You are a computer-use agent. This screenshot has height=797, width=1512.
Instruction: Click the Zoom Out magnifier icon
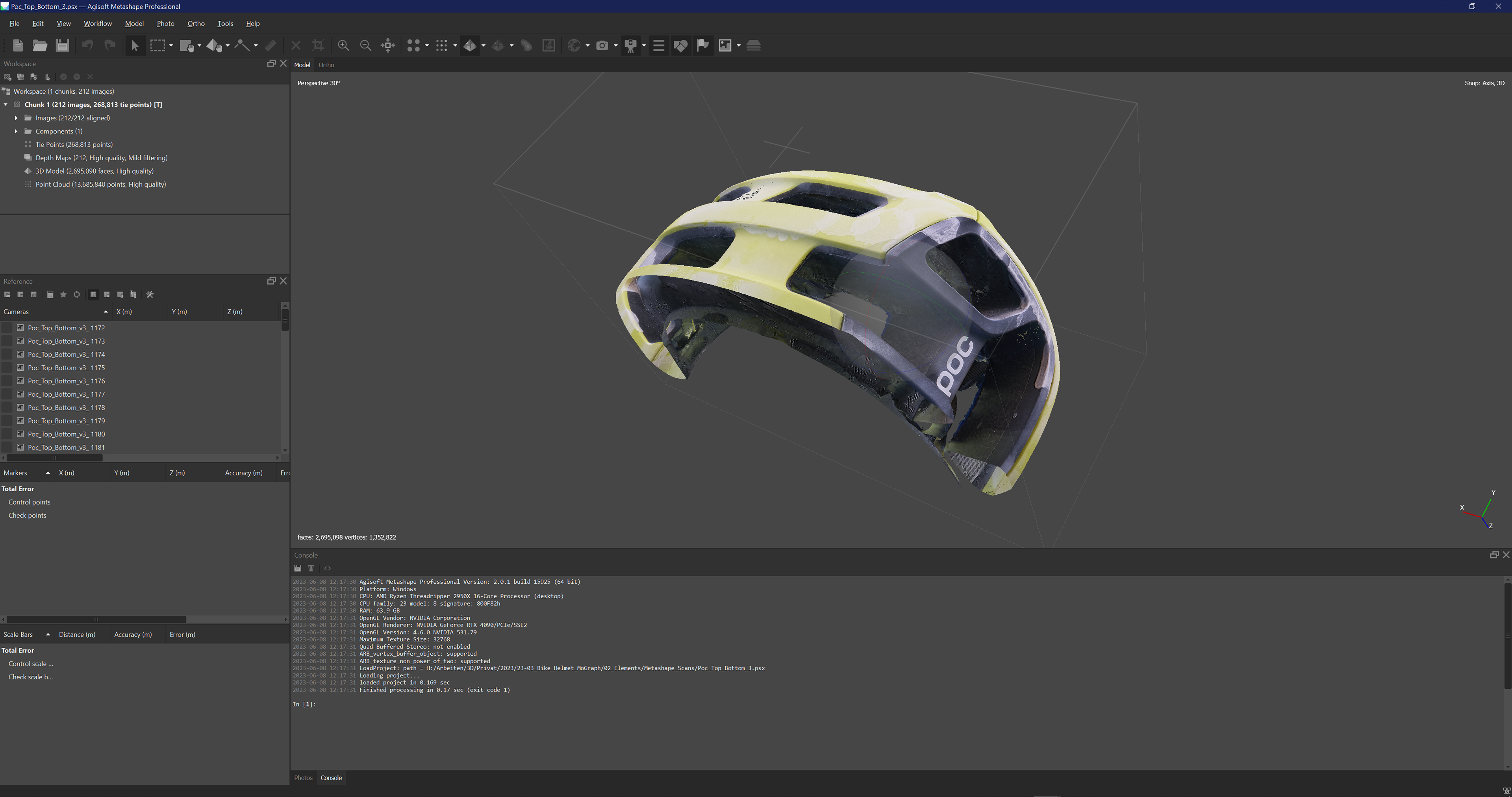coord(365,45)
